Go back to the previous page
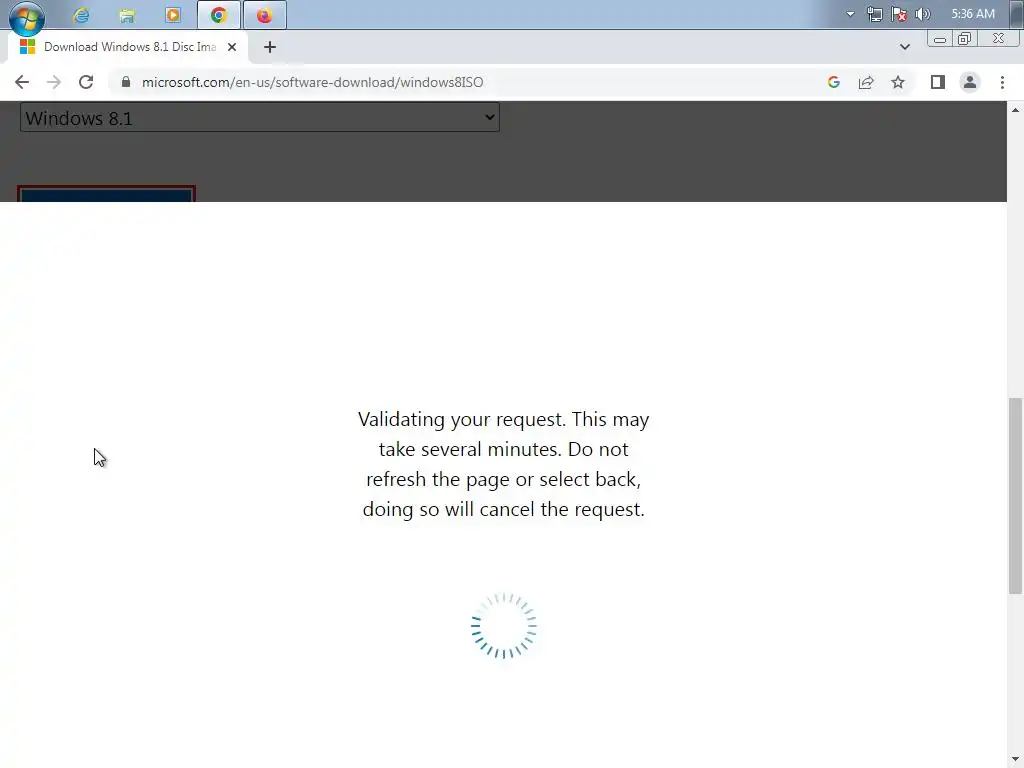The height and width of the screenshot is (768, 1024). (x=22, y=82)
